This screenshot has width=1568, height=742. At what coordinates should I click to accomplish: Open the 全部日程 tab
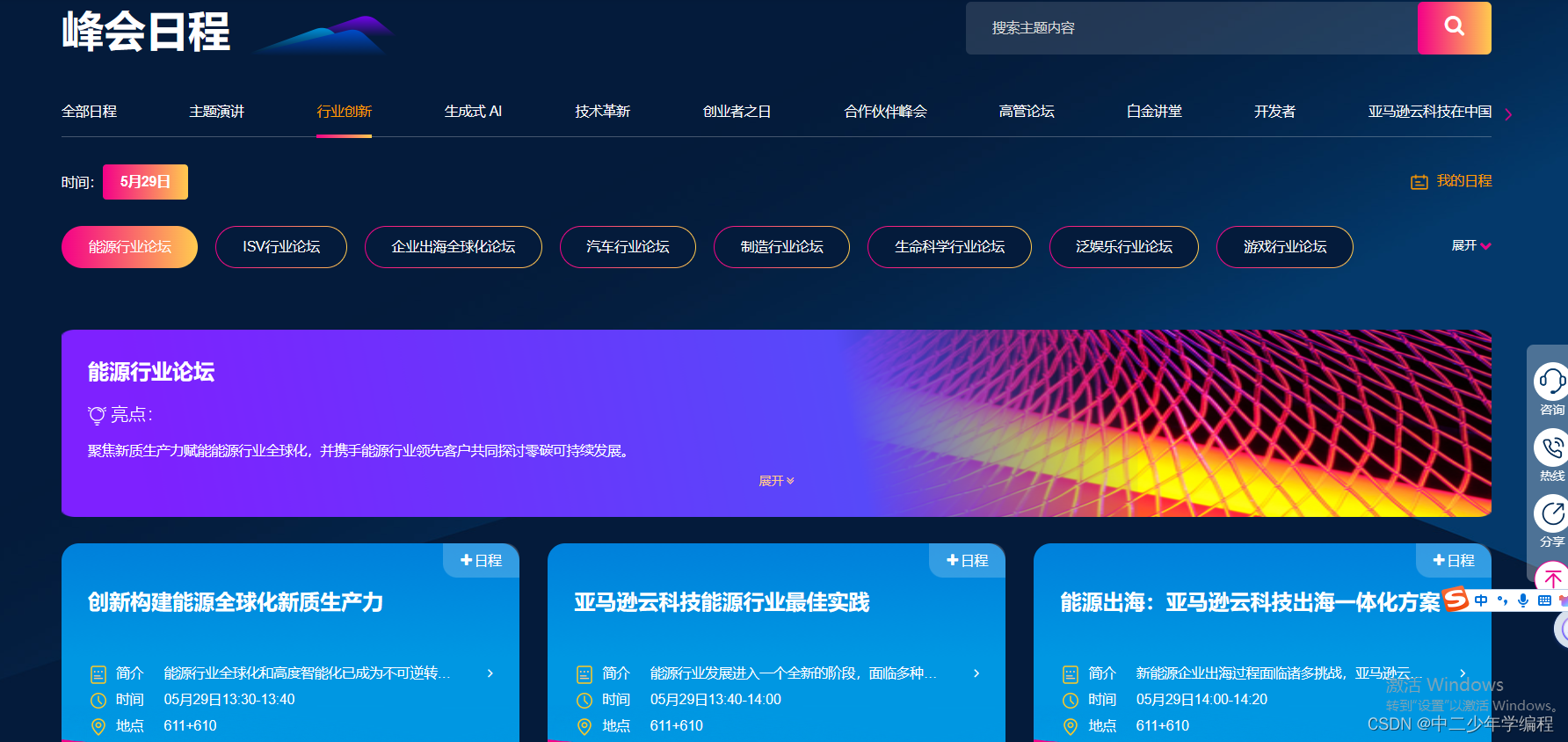coord(89,112)
